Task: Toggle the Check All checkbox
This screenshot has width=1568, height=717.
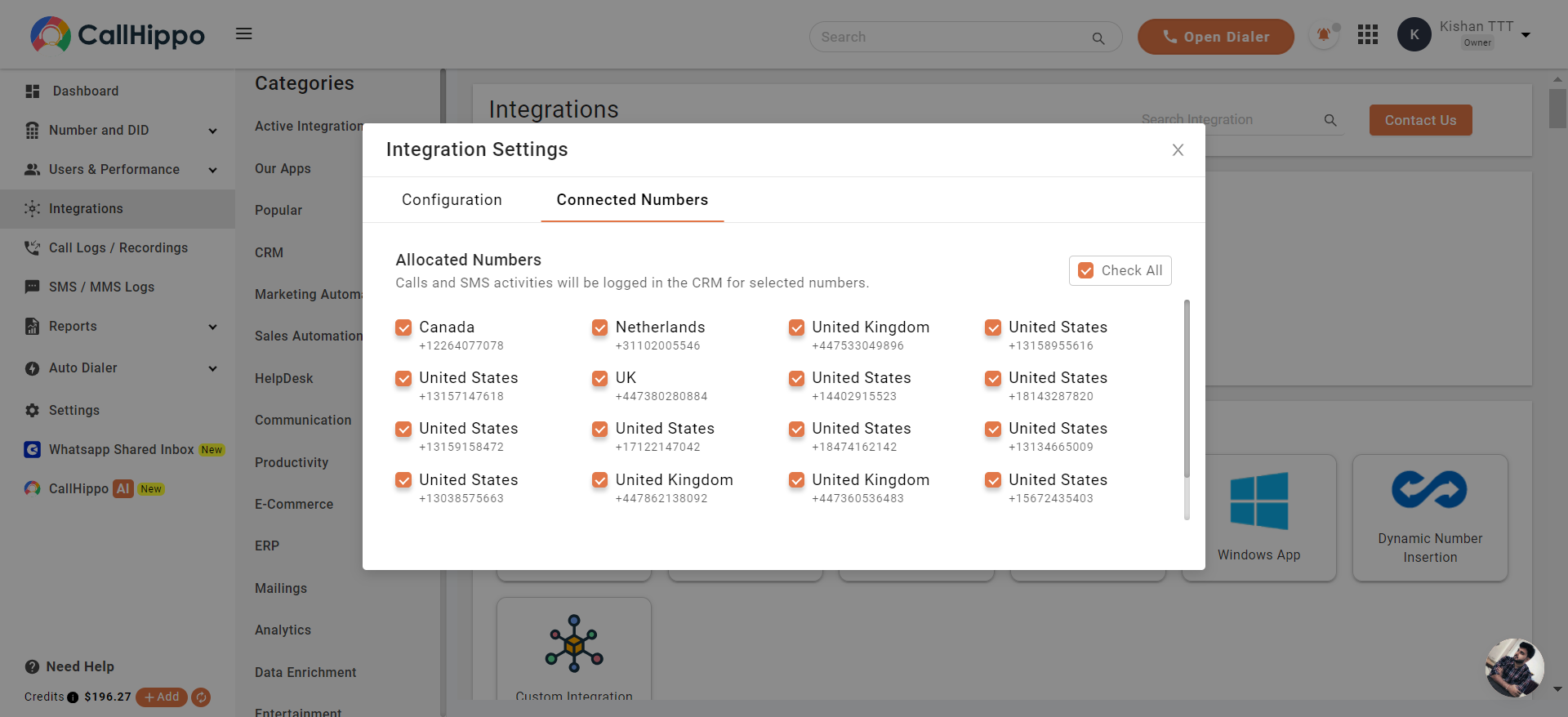Action: [x=1085, y=271]
